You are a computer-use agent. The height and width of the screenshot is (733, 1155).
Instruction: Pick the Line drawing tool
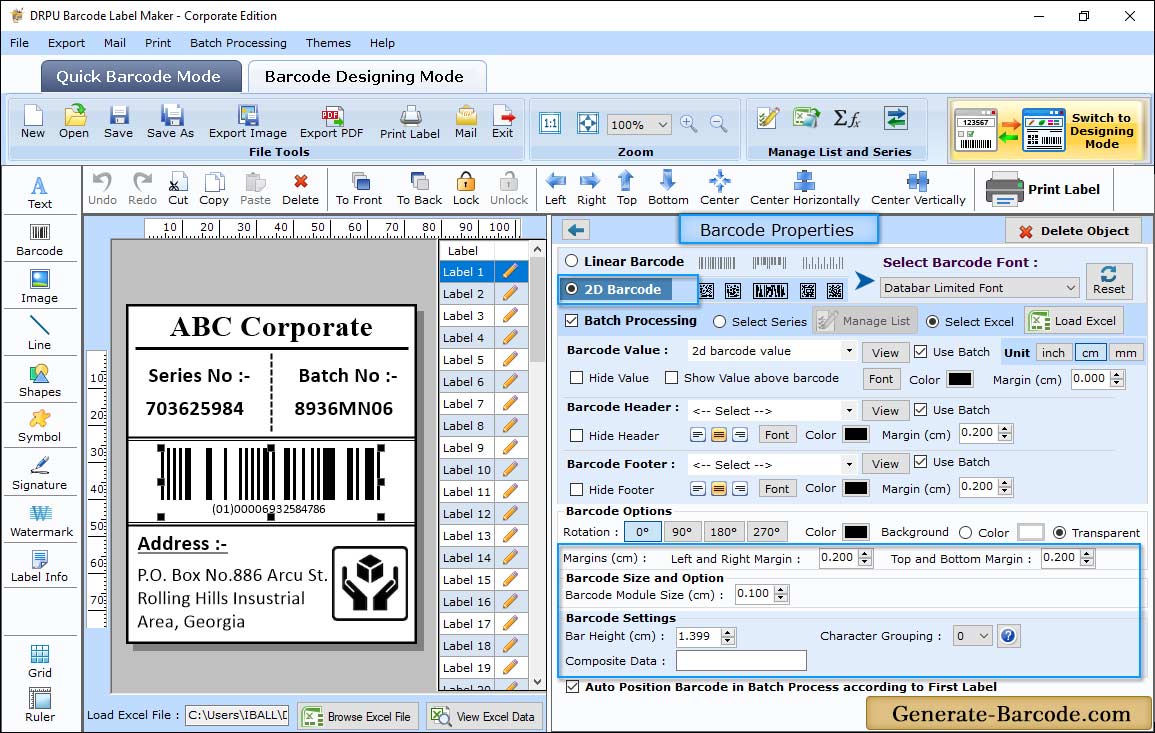[40, 333]
